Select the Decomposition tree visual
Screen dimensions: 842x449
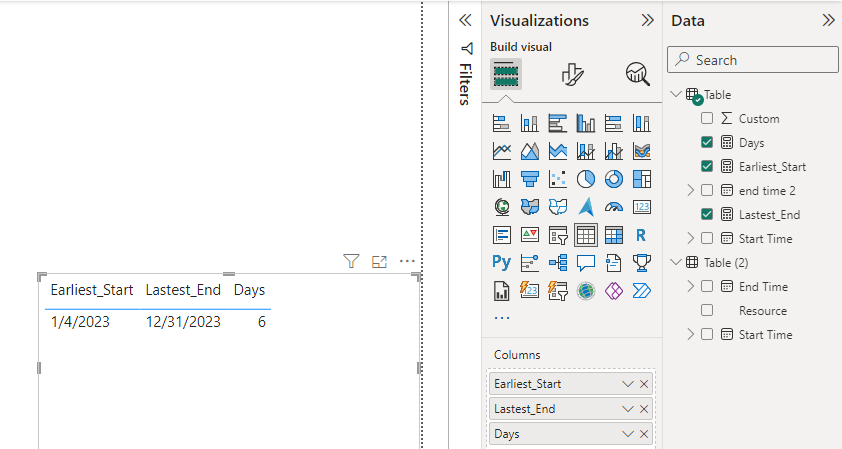[557, 263]
